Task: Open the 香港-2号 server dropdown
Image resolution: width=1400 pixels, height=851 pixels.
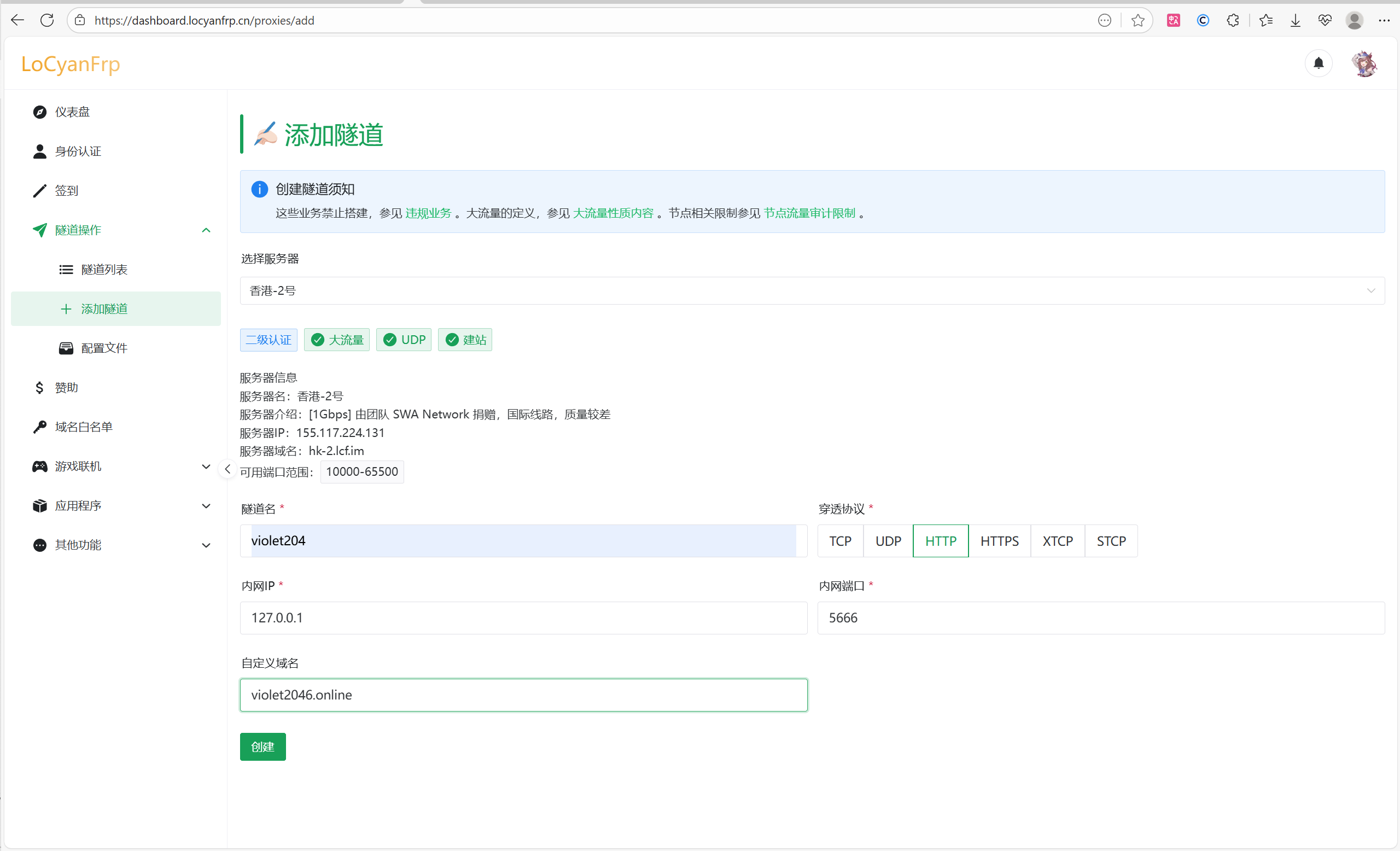Action: 812,291
